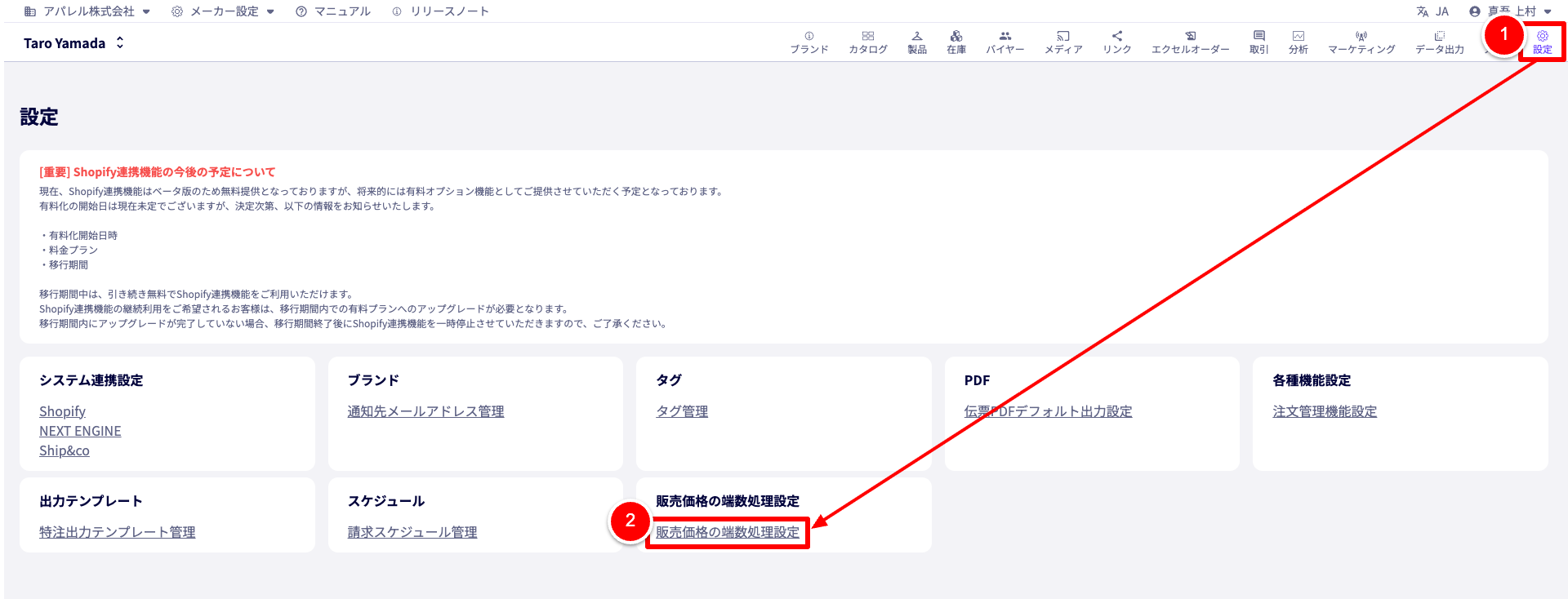
Task: Click the 販売価格の端数処理設定 link
Action: point(727,532)
